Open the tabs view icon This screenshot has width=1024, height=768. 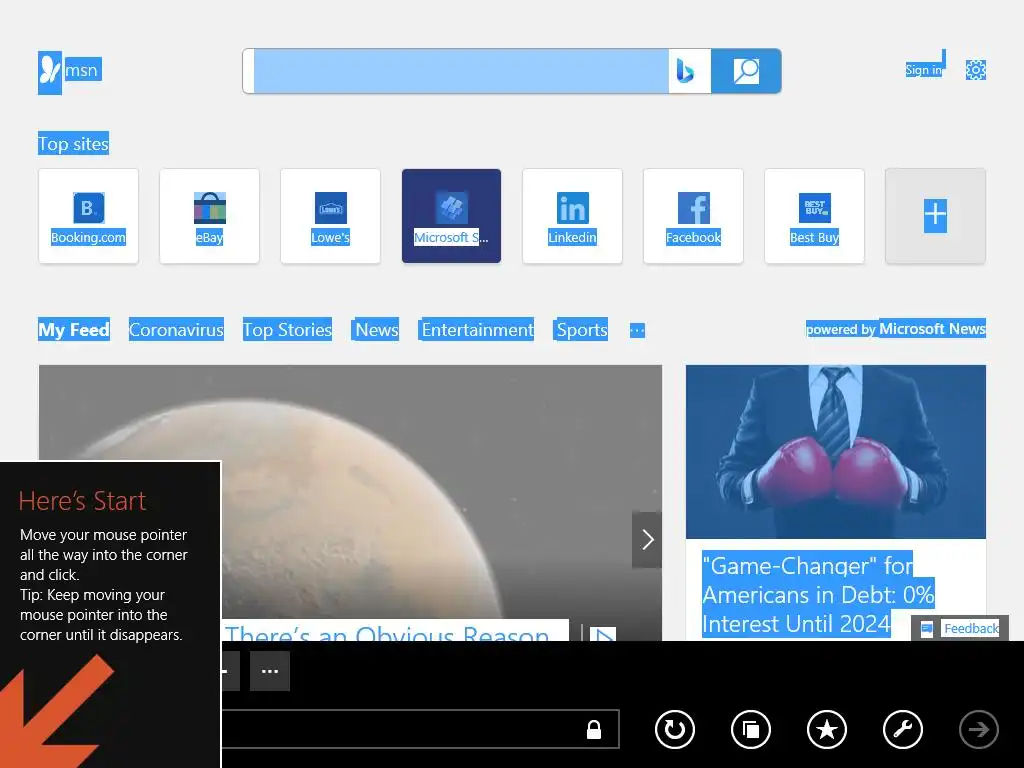751,729
